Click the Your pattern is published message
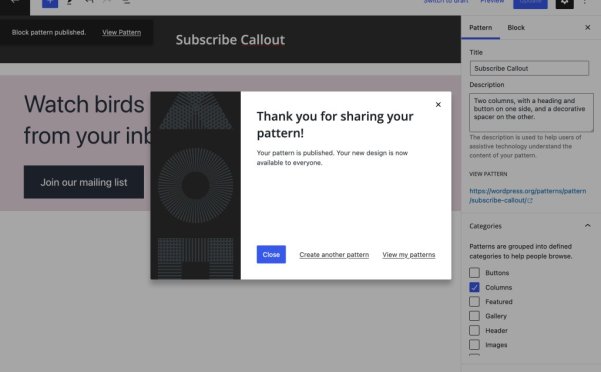Screen dimensions: 601x372 [332, 158]
